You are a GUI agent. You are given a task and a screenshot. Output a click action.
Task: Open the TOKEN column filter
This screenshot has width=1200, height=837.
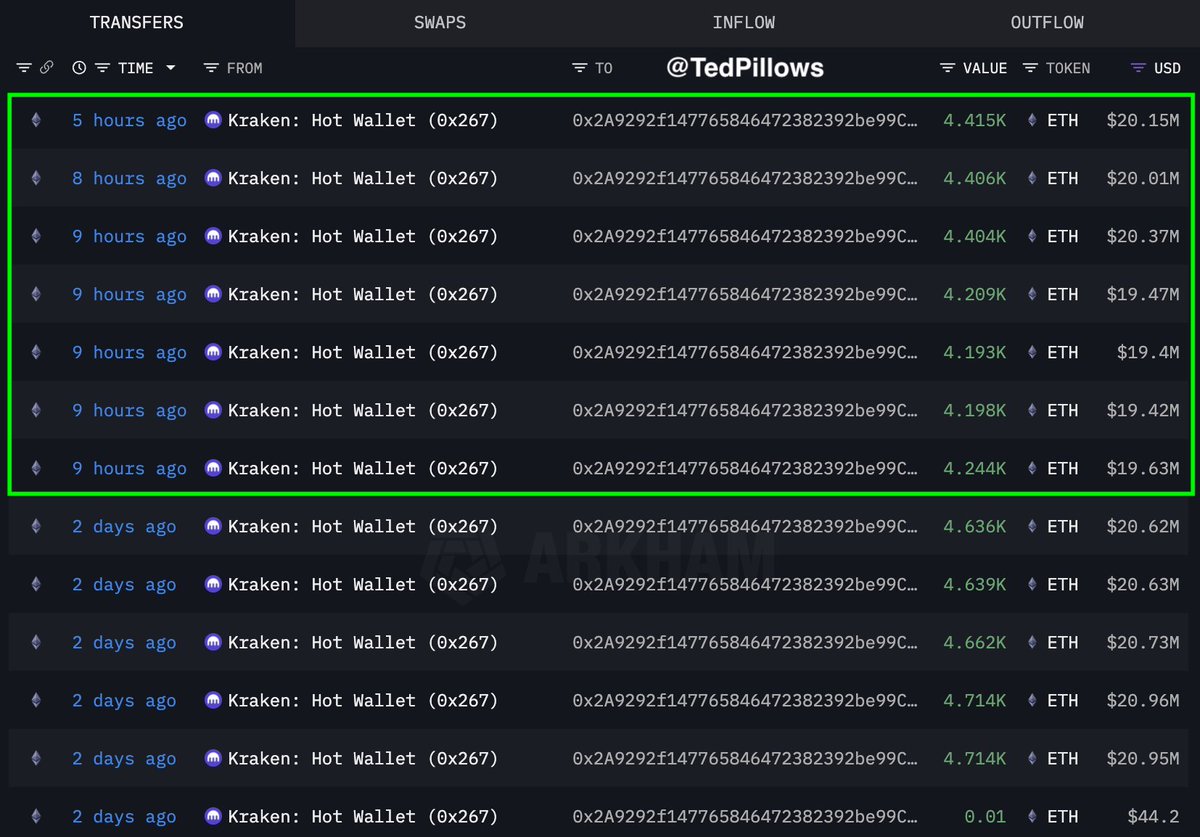(x=1031, y=68)
